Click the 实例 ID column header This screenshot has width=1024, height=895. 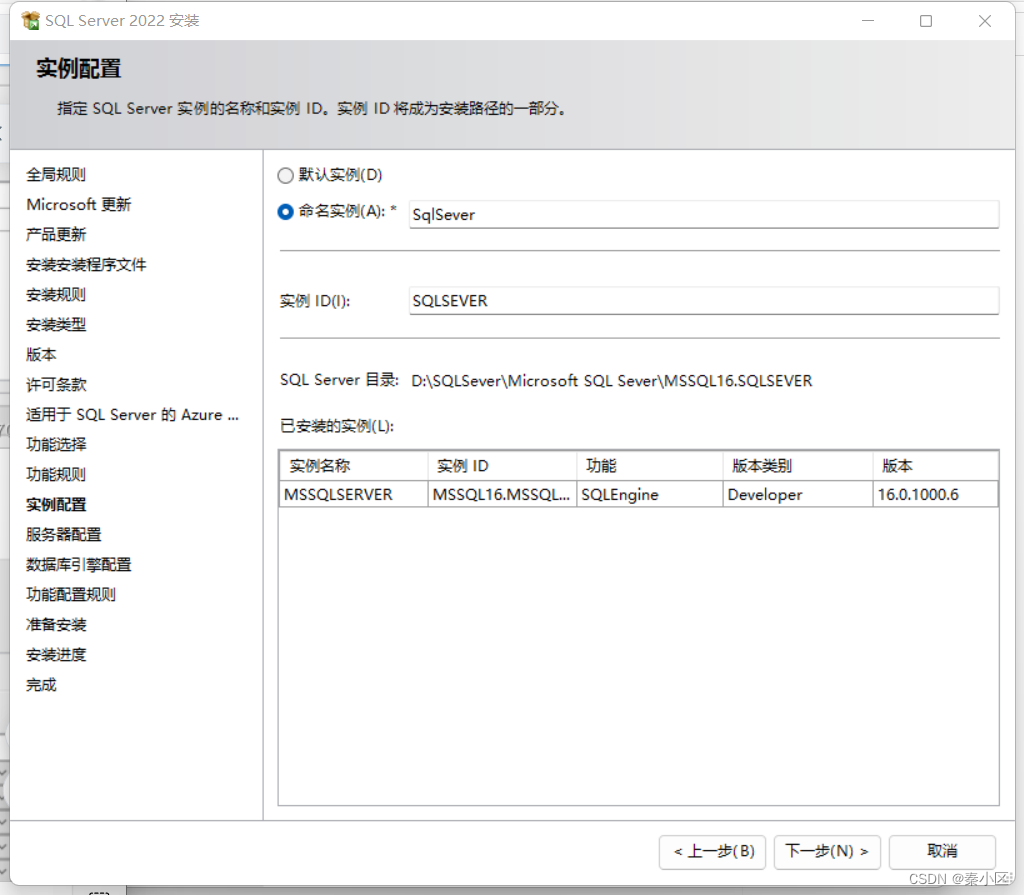click(502, 466)
